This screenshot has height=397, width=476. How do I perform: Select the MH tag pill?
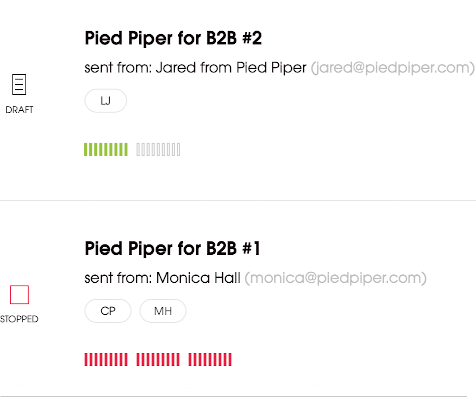click(163, 311)
